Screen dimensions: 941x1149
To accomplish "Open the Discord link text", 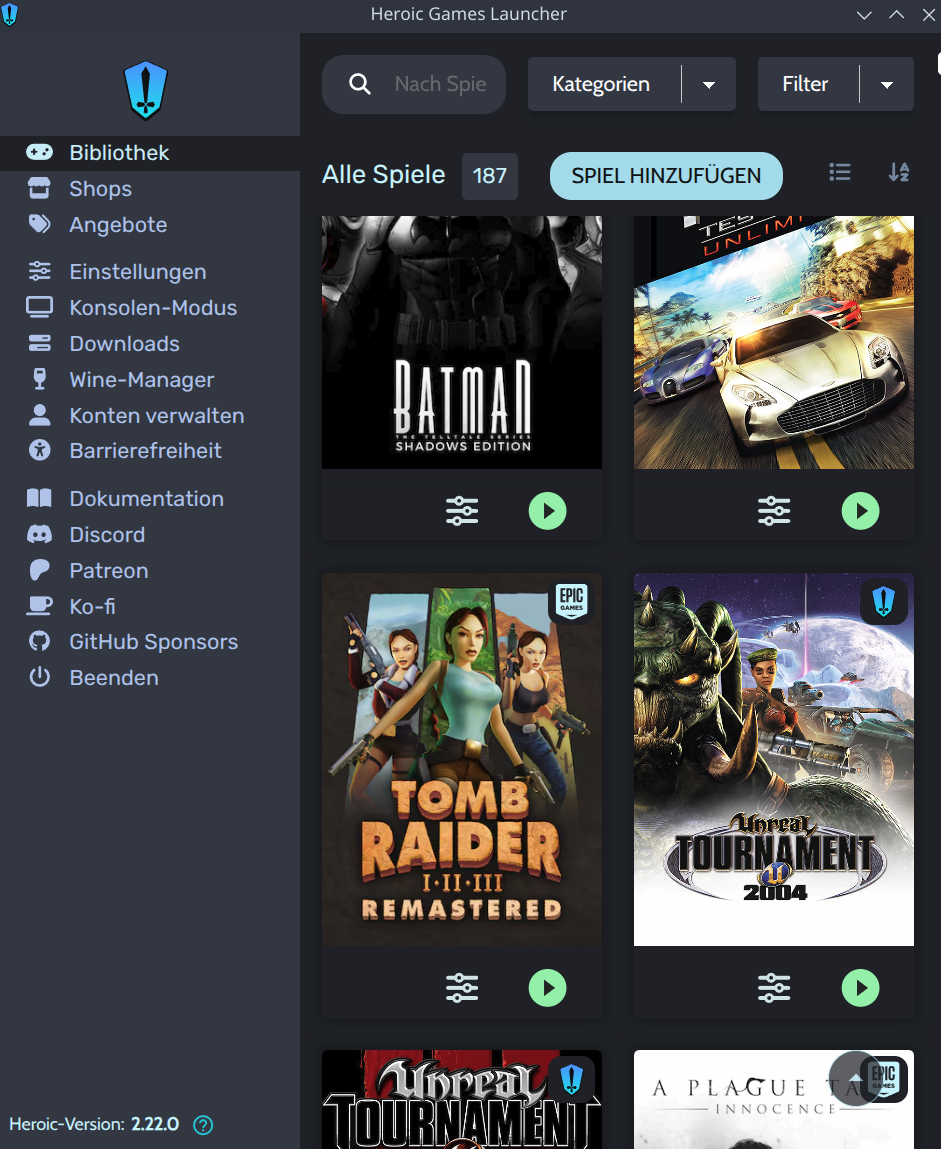I will click(107, 534).
